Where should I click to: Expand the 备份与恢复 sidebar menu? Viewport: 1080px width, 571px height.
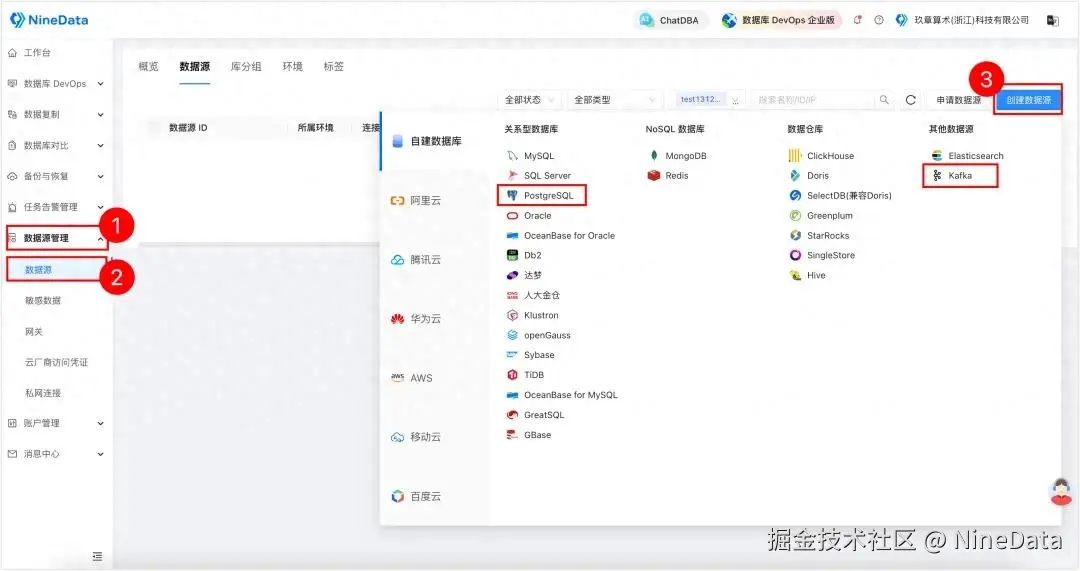click(x=56, y=176)
